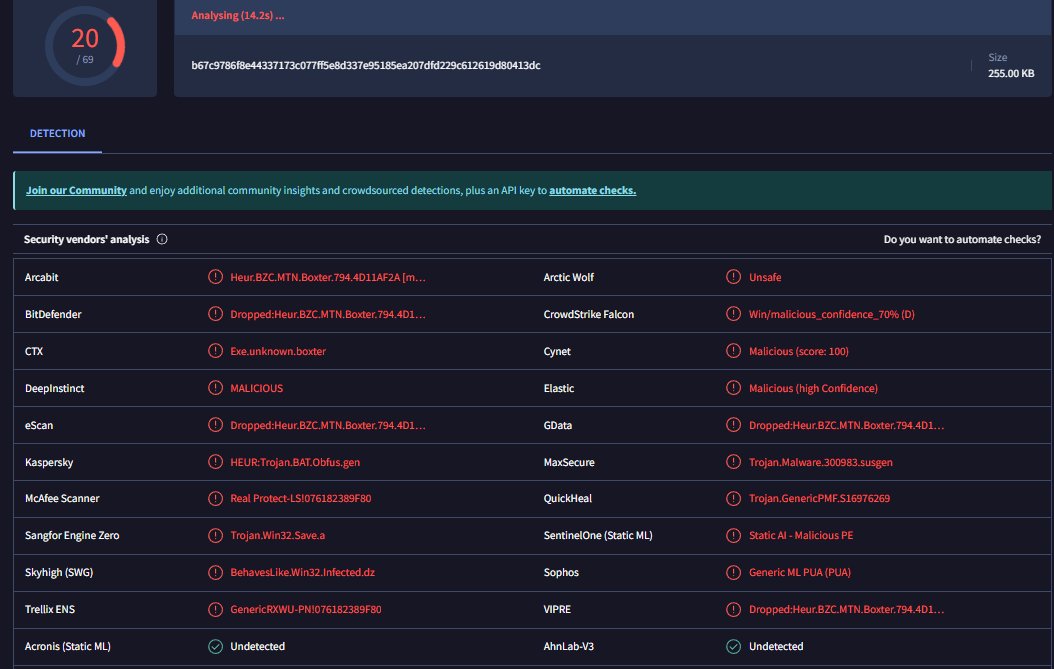Click MaxSecure's Trojan.Malware.300983.susgen result
Viewport: 1054px width, 669px height.
point(821,462)
